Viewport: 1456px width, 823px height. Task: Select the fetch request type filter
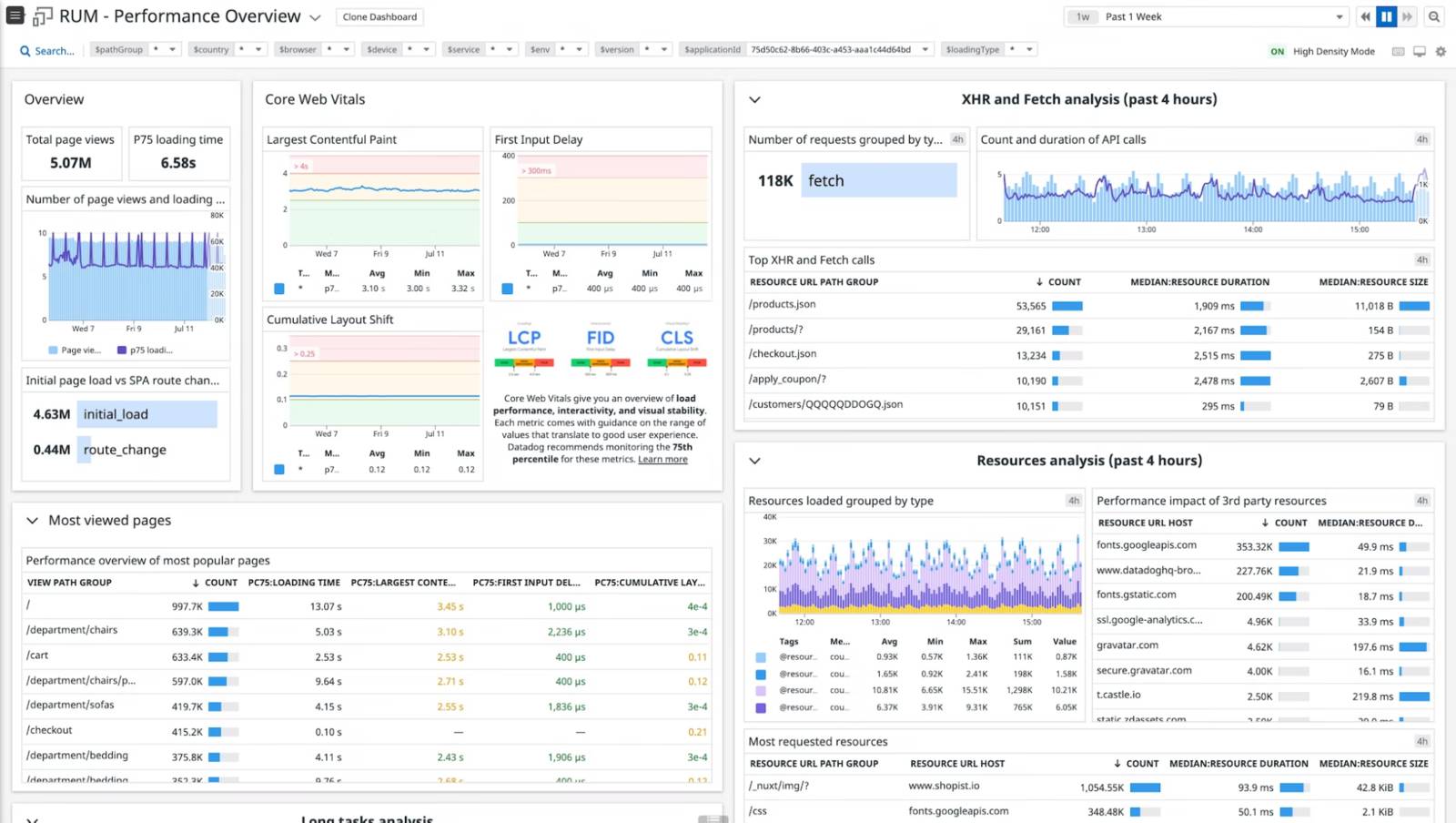[878, 179]
